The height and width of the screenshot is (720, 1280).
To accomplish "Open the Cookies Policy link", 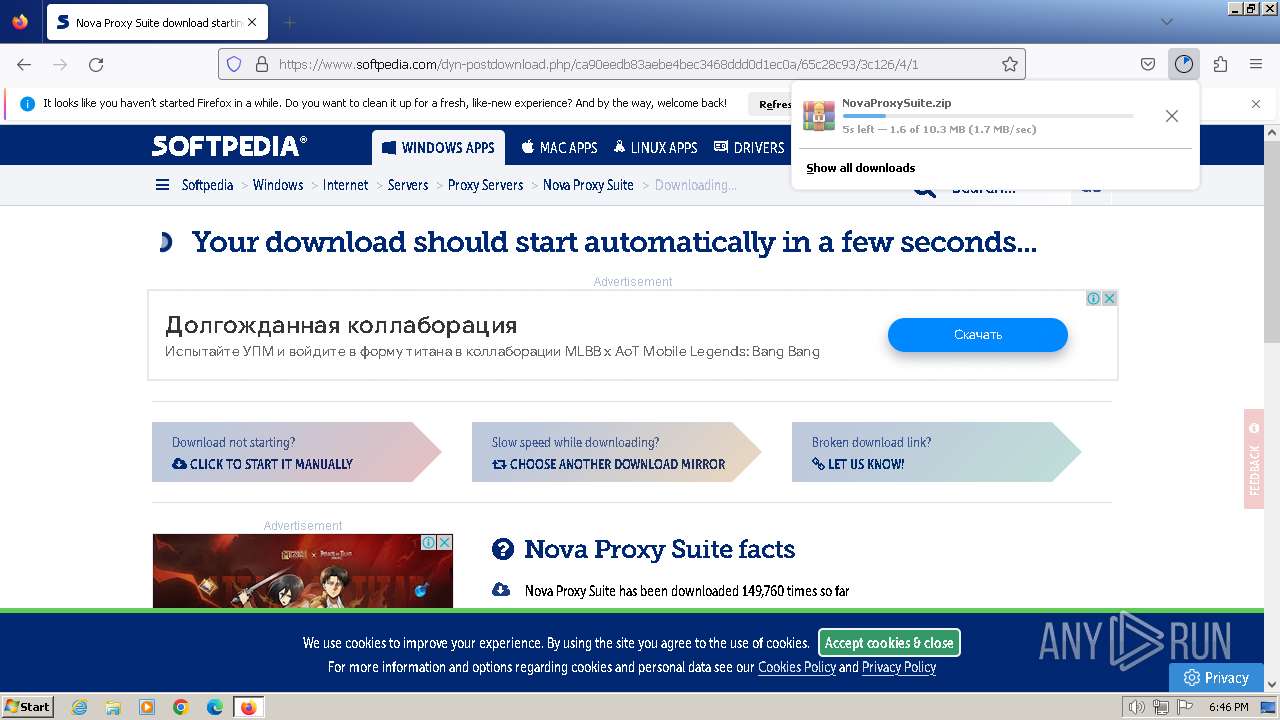I will [x=797, y=667].
